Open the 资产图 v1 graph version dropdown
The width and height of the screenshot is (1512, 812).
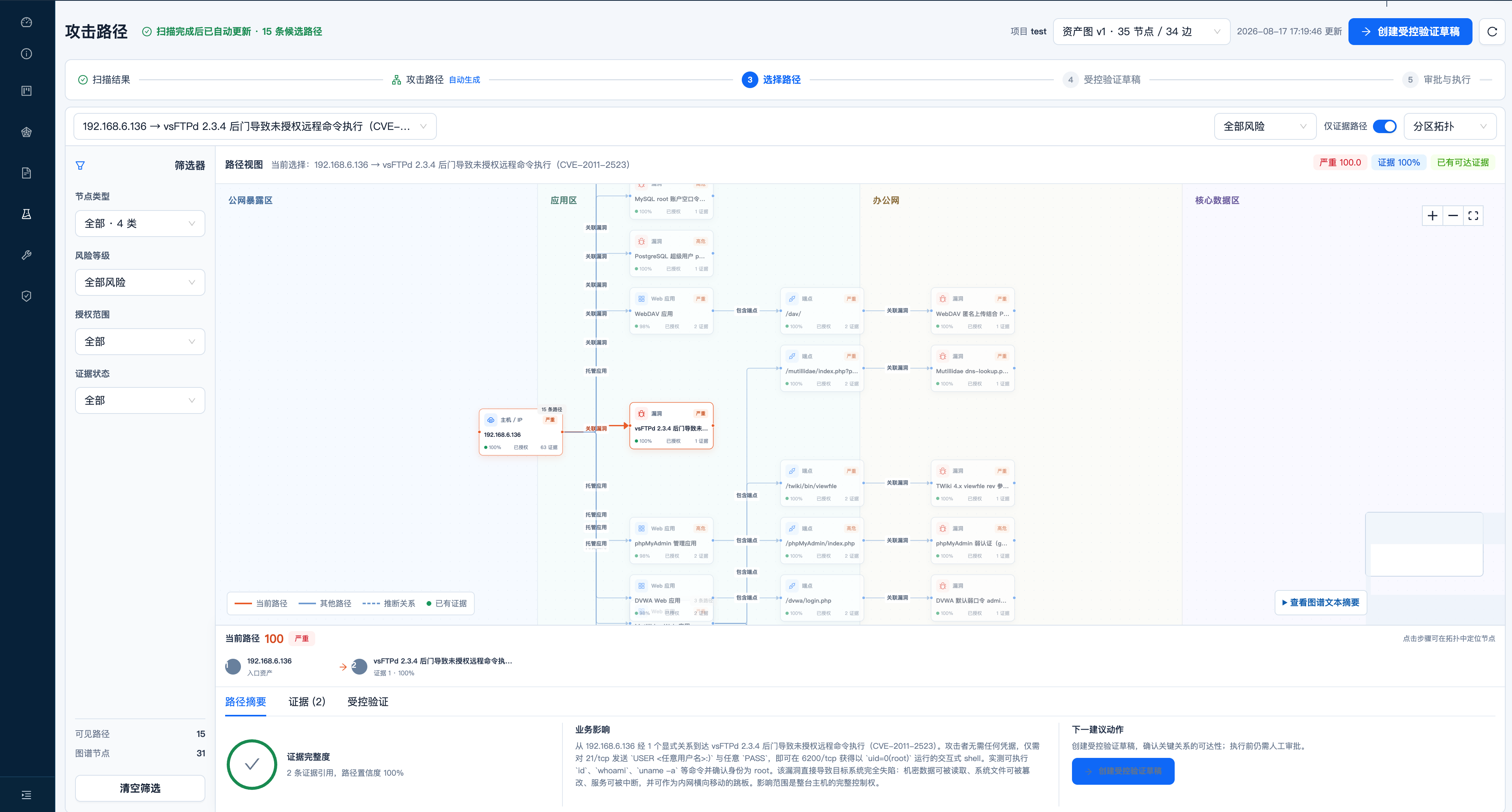coord(1141,32)
